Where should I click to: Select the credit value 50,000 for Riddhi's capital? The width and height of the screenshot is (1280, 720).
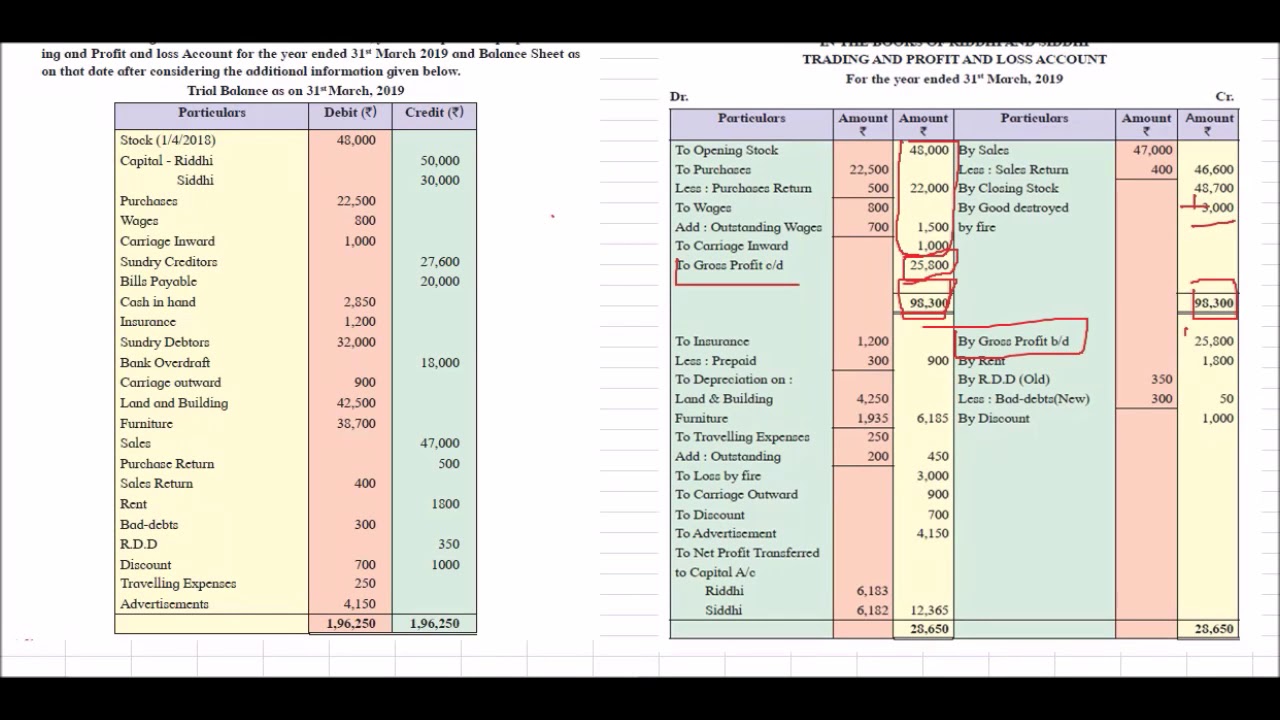[440, 160]
